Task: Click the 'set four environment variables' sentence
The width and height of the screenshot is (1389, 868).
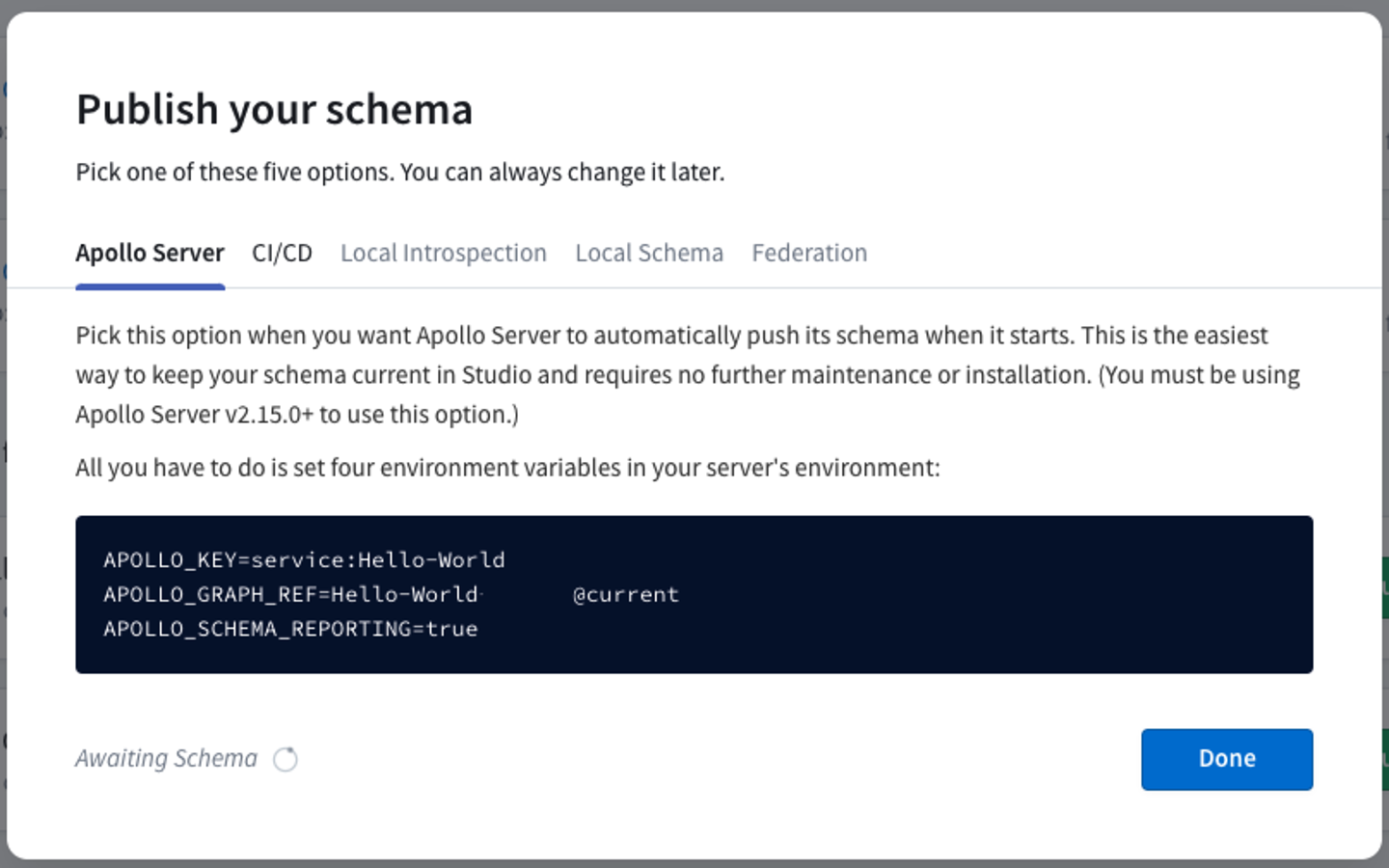Action: (x=507, y=468)
